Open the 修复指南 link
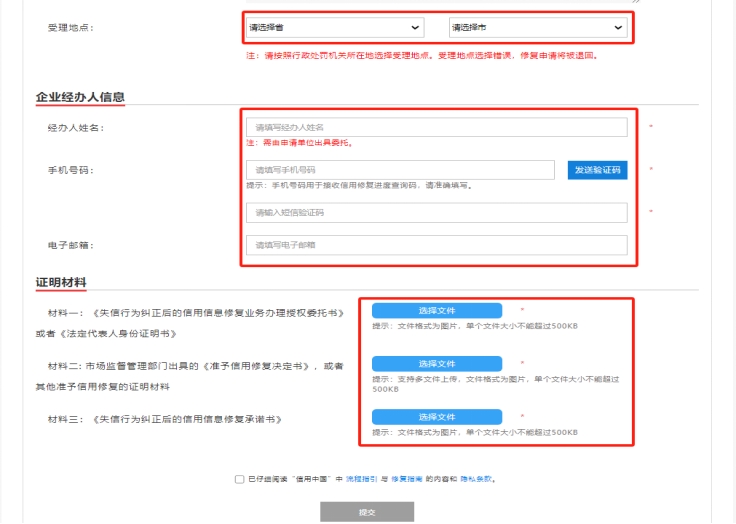The image size is (736, 524). pos(408,479)
